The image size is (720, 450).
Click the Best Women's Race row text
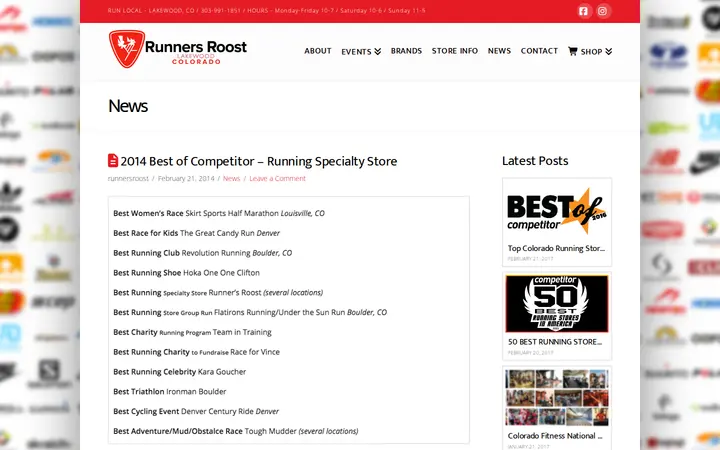219,213
